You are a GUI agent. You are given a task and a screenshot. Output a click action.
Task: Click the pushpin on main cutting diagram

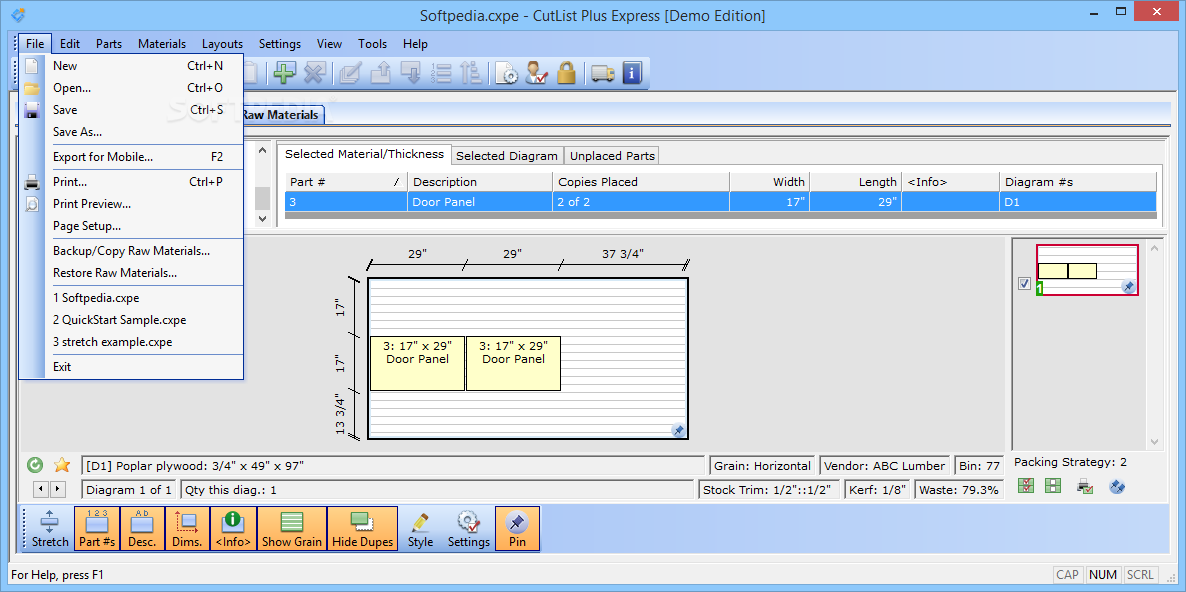pyautogui.click(x=678, y=430)
